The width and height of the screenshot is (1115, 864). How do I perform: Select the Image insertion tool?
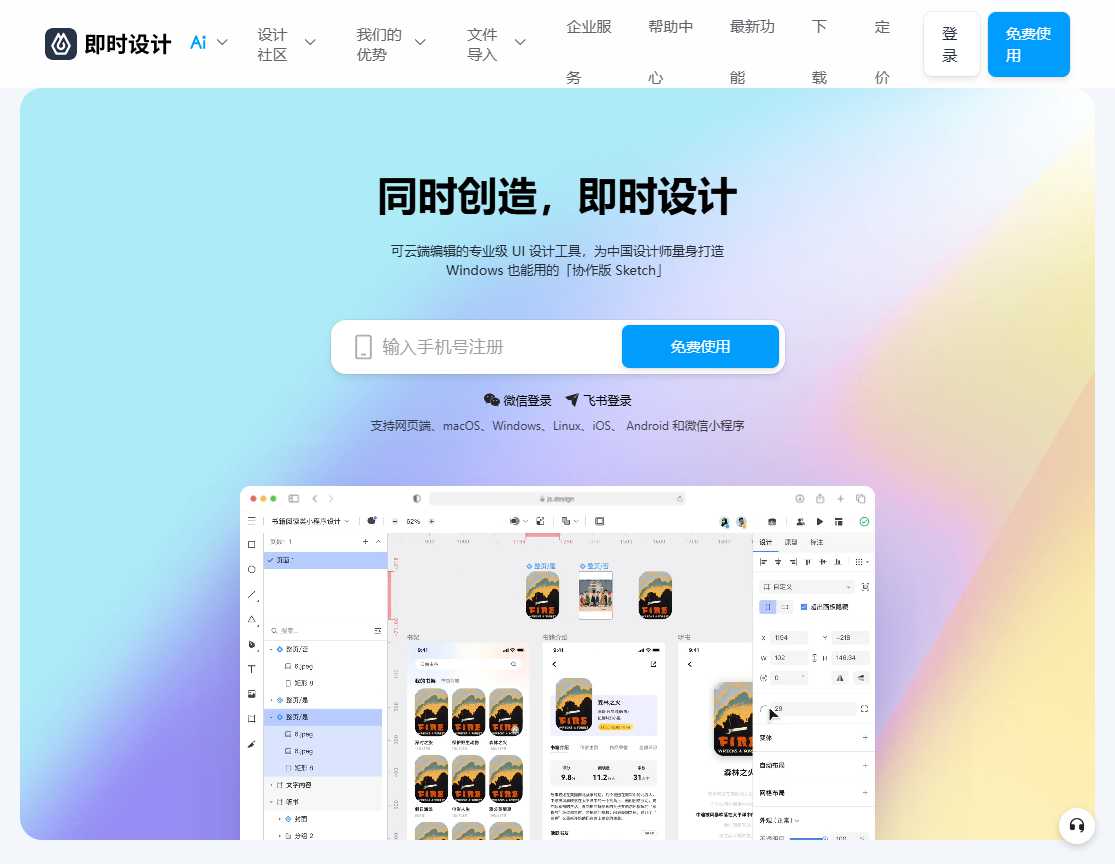252,693
